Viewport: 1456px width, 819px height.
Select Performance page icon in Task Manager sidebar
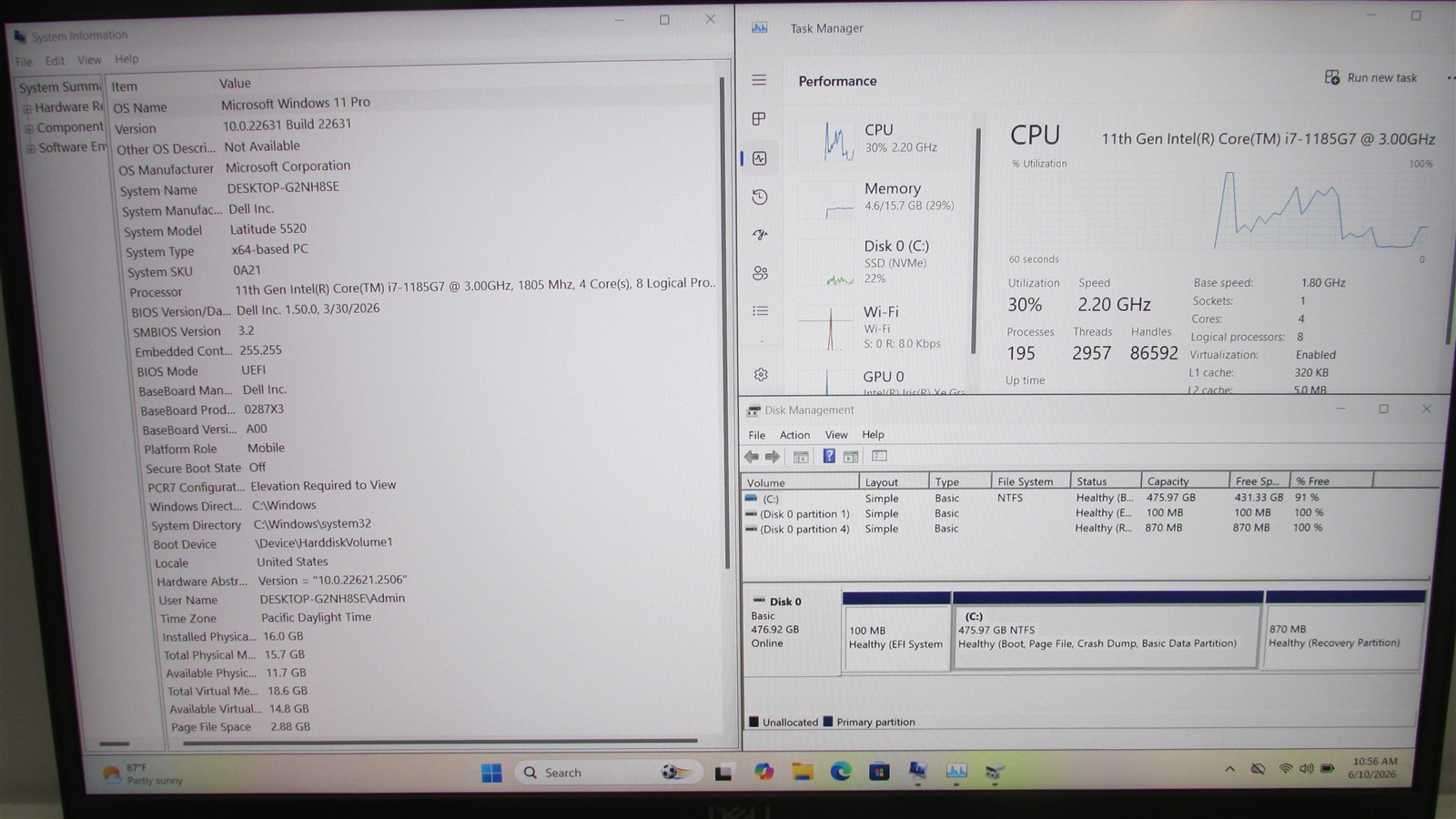coord(760,158)
